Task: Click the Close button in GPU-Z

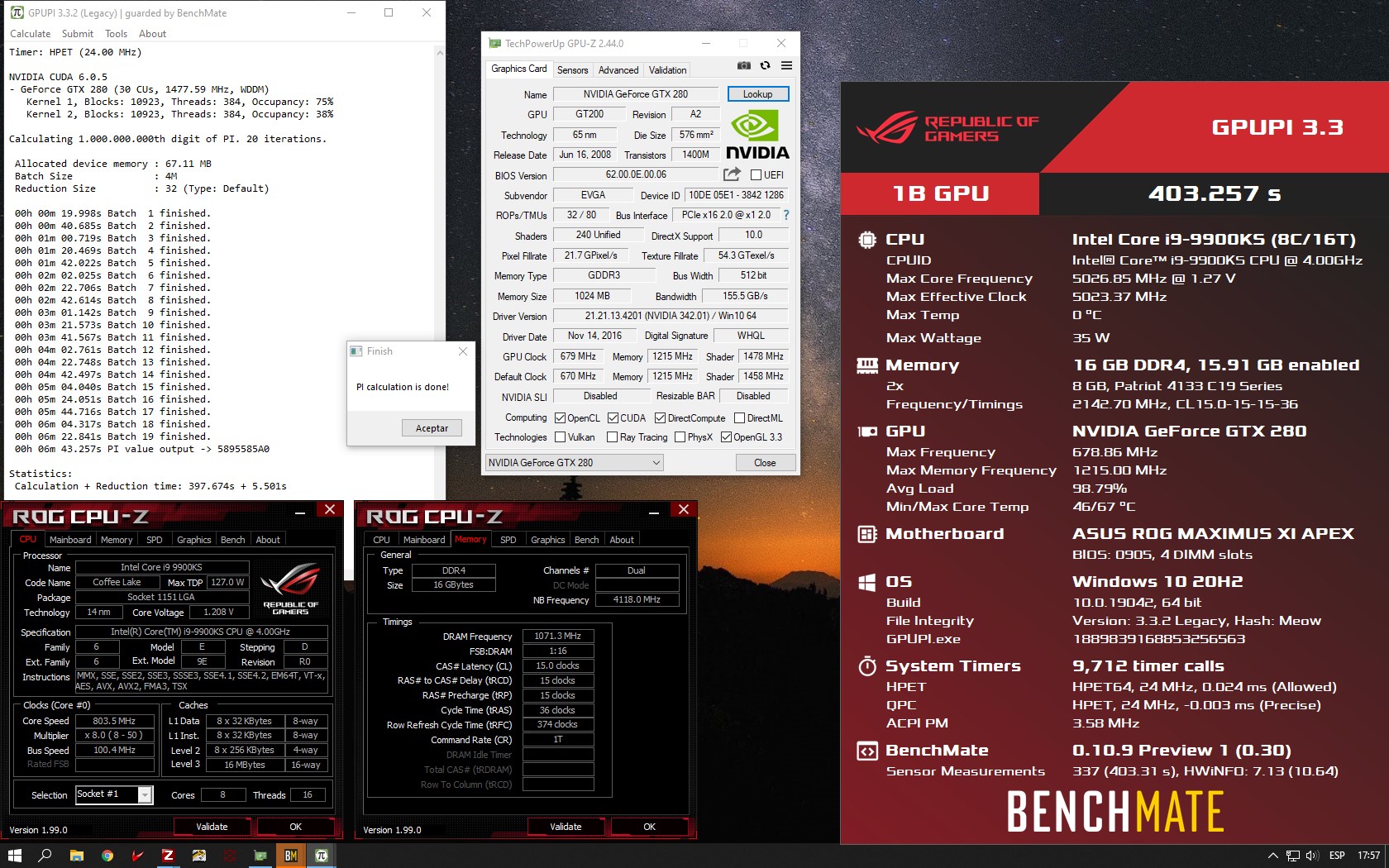Action: coord(765,463)
